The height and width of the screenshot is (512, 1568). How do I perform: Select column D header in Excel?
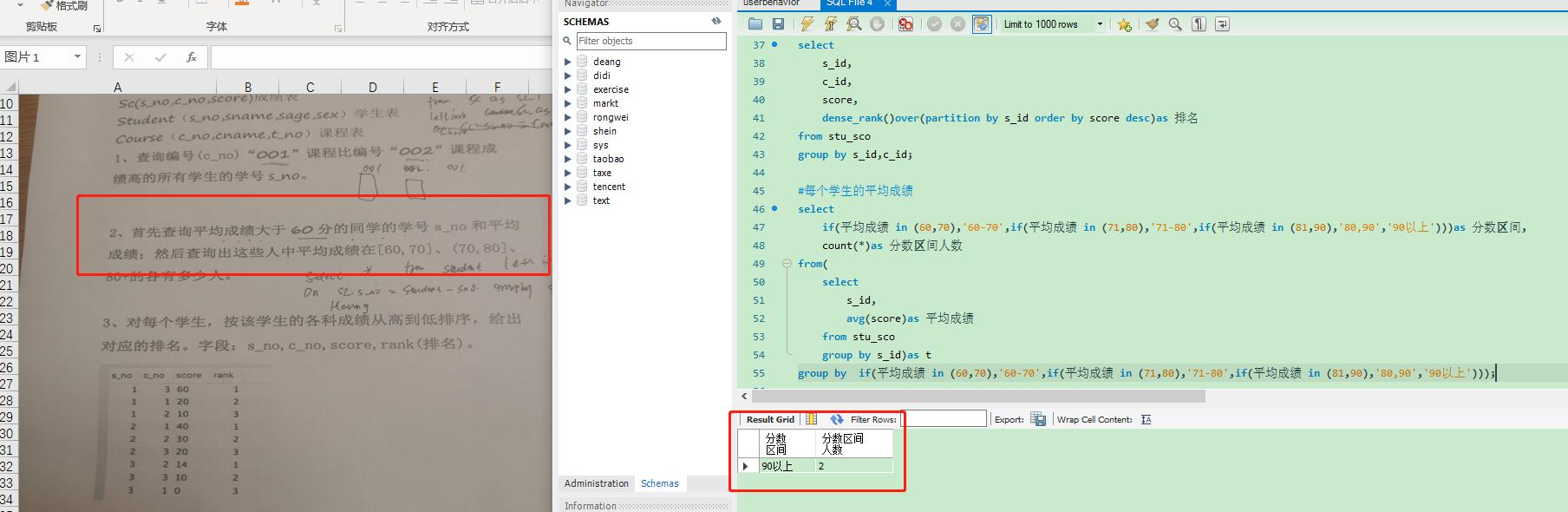click(372, 87)
